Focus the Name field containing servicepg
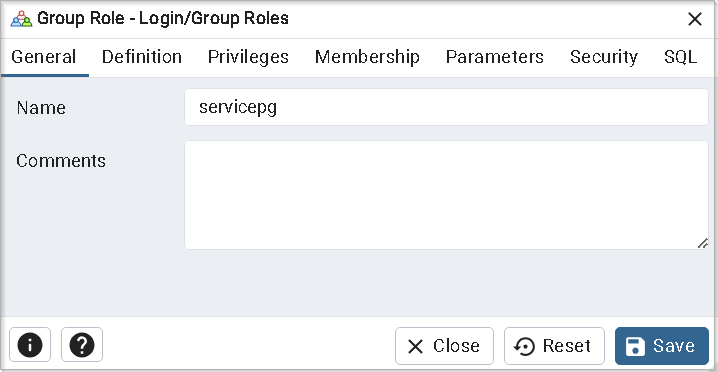Image resolution: width=718 pixels, height=372 pixels. (x=446, y=107)
